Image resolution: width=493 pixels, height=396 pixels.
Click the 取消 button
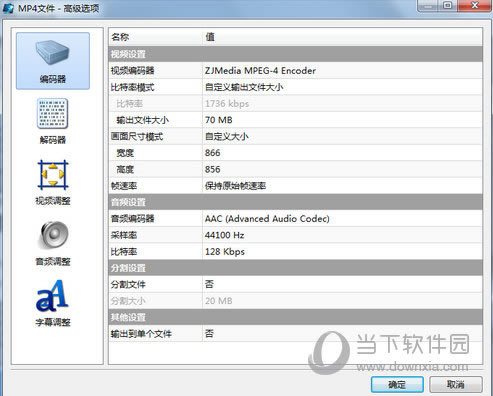(x=456, y=385)
